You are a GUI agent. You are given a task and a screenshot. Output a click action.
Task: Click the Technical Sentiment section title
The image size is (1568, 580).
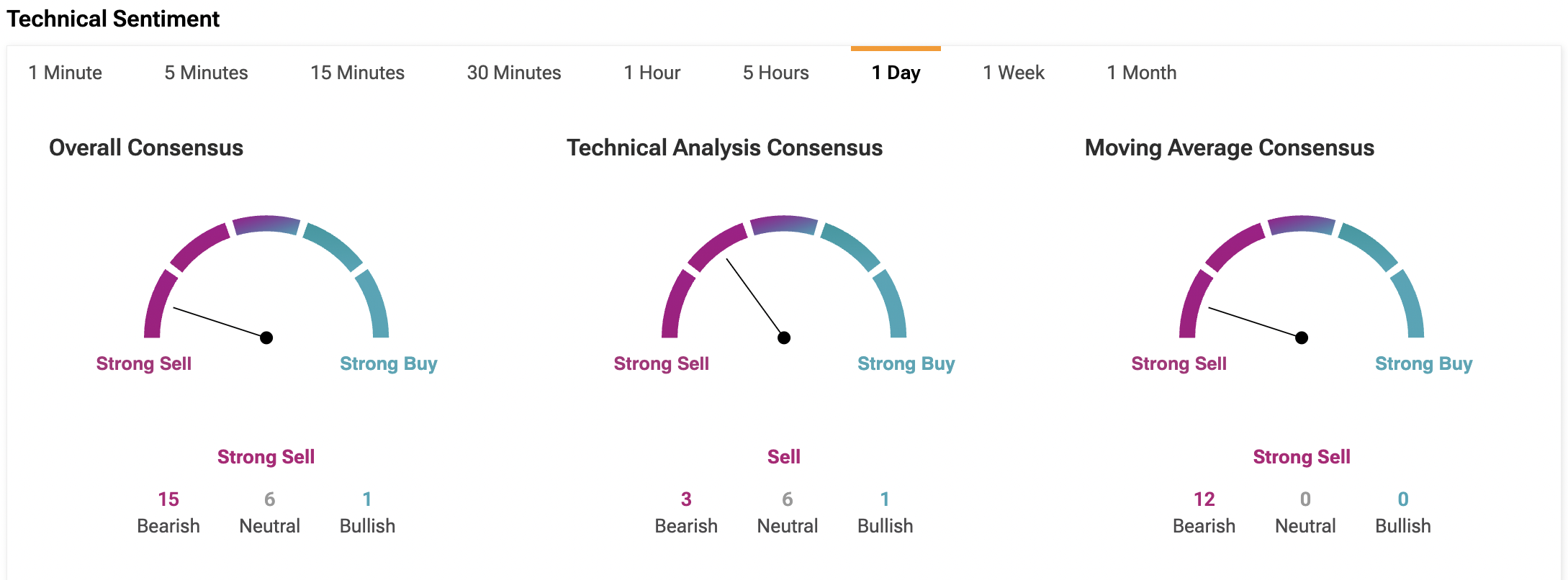tap(113, 19)
